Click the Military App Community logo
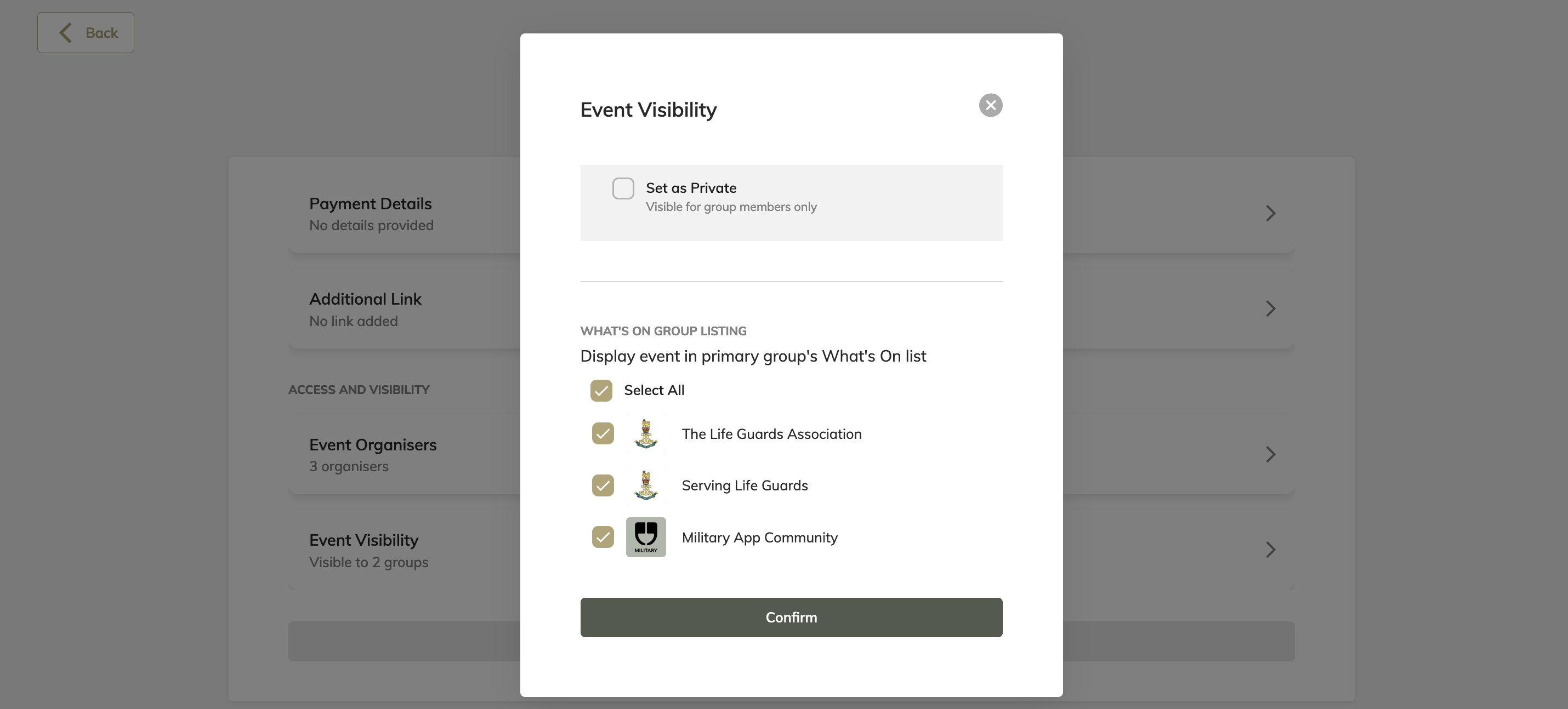This screenshot has width=1568, height=709. pyautogui.click(x=646, y=538)
